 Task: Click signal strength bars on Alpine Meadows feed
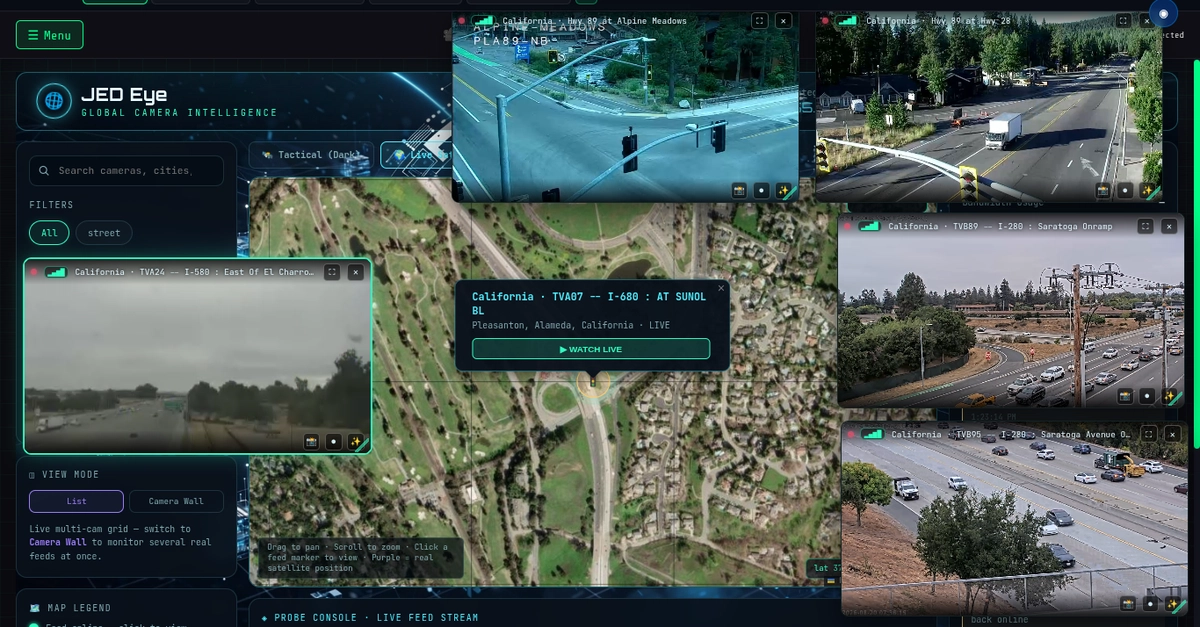[484, 20]
